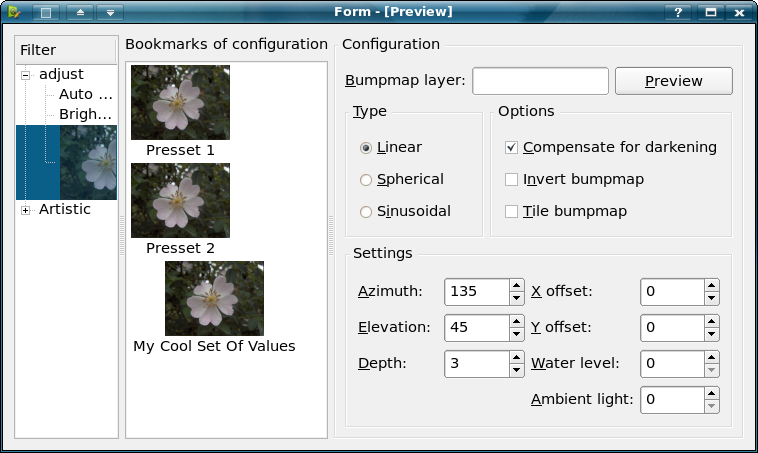Choose the My Cool Set Of Values bookmark
758x453 pixels.
coord(214,298)
